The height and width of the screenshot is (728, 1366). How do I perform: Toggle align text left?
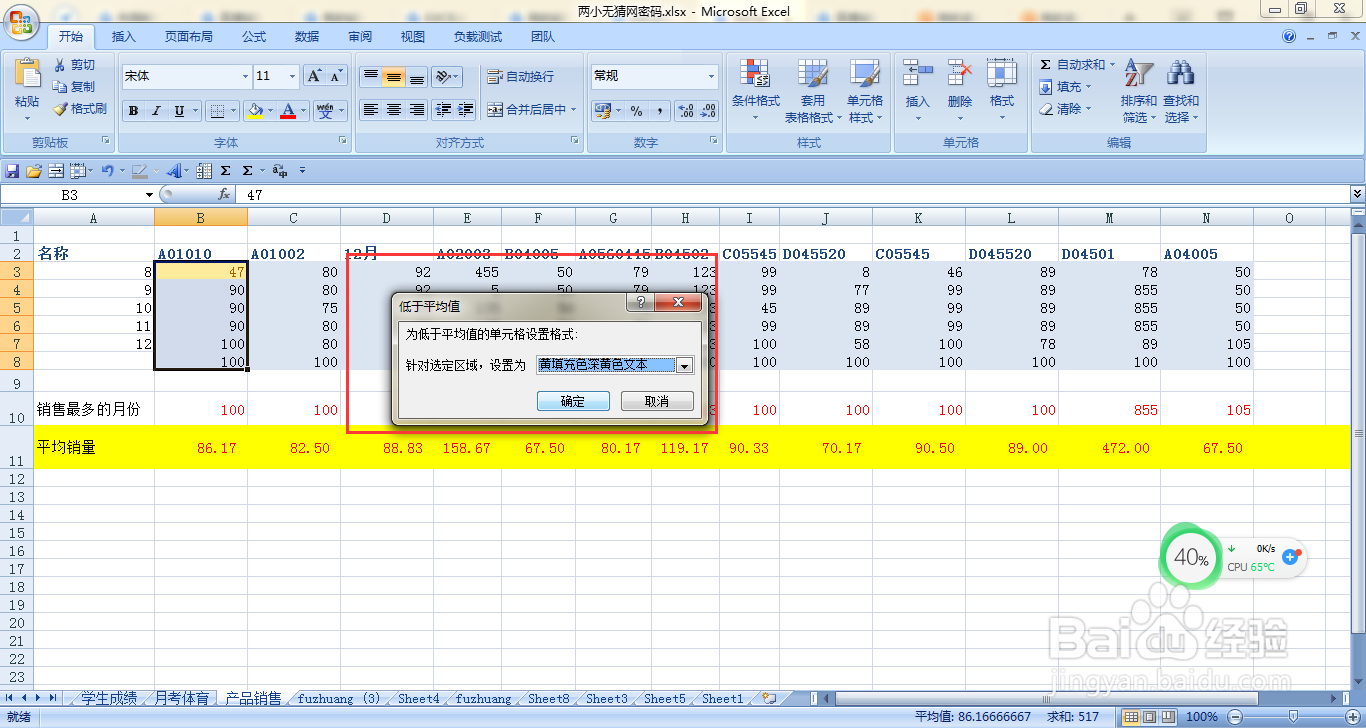(x=370, y=110)
